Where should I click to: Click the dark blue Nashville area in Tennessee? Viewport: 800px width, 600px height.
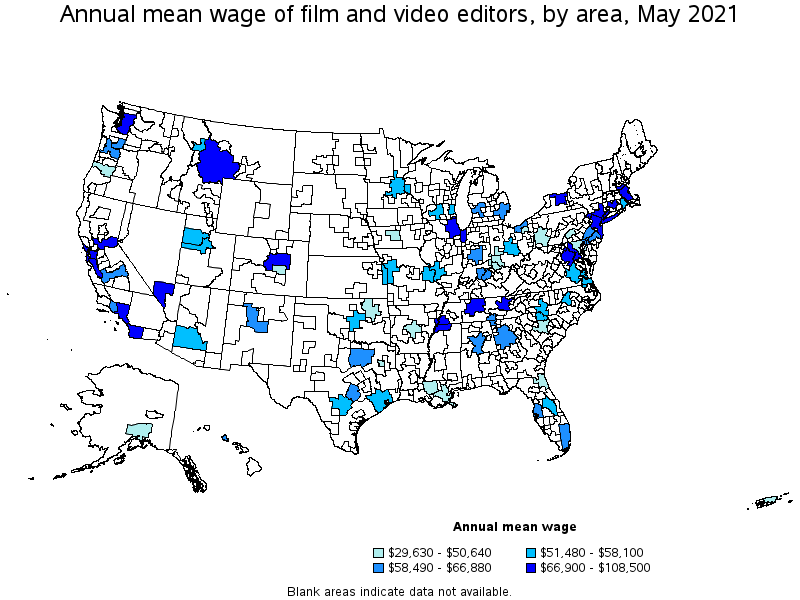tap(476, 307)
